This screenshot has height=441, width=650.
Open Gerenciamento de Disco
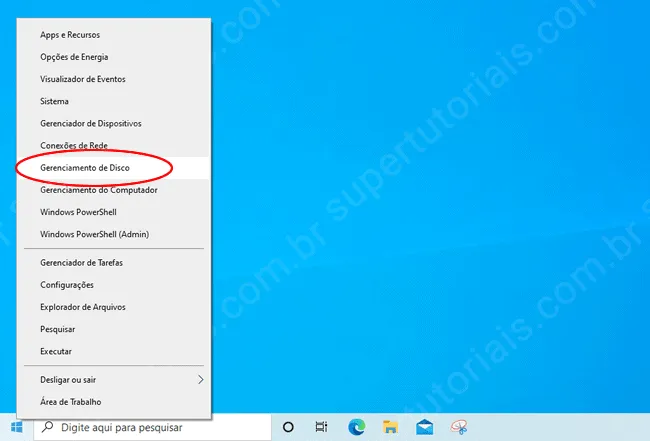pyautogui.click(x=114, y=168)
